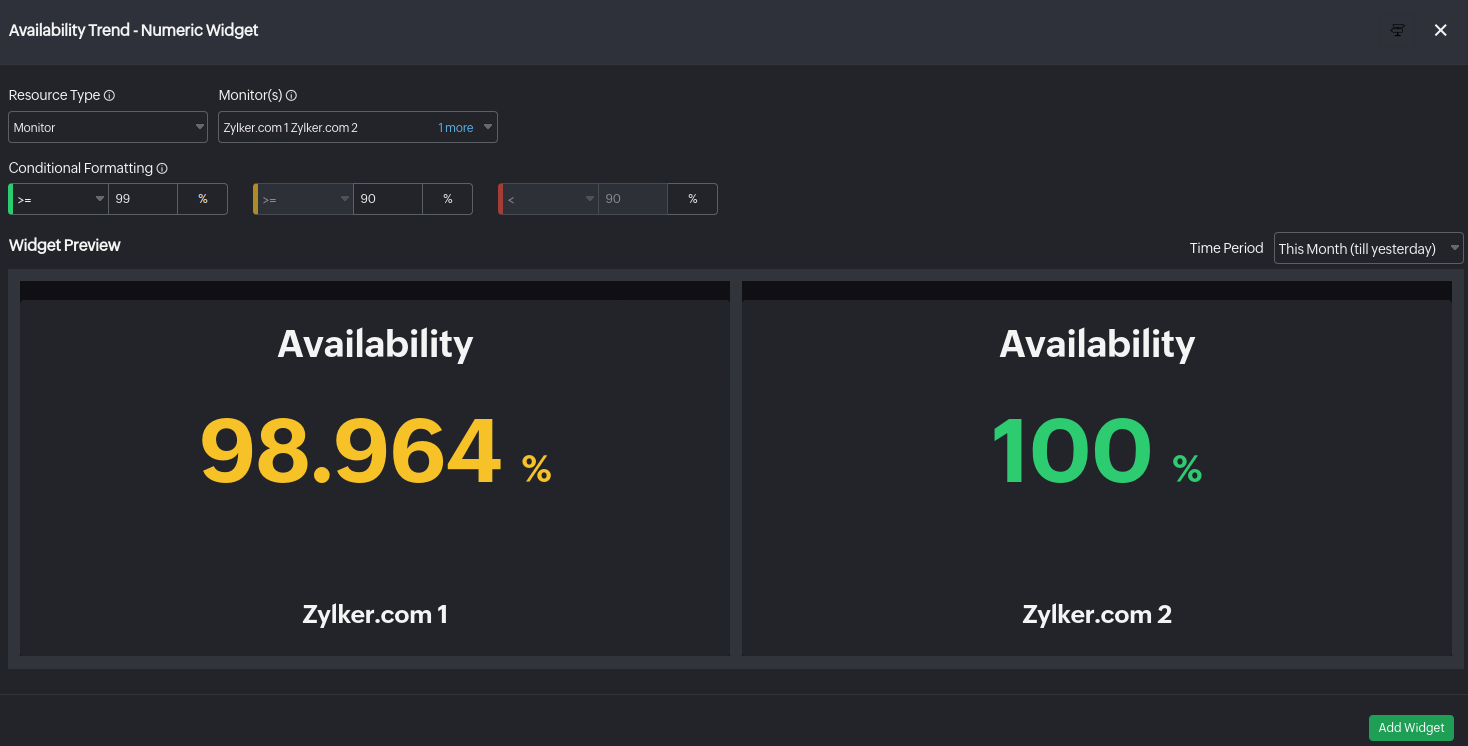Click the % unit selector on the first rule
Image resolution: width=1468 pixels, height=746 pixels.
point(202,198)
